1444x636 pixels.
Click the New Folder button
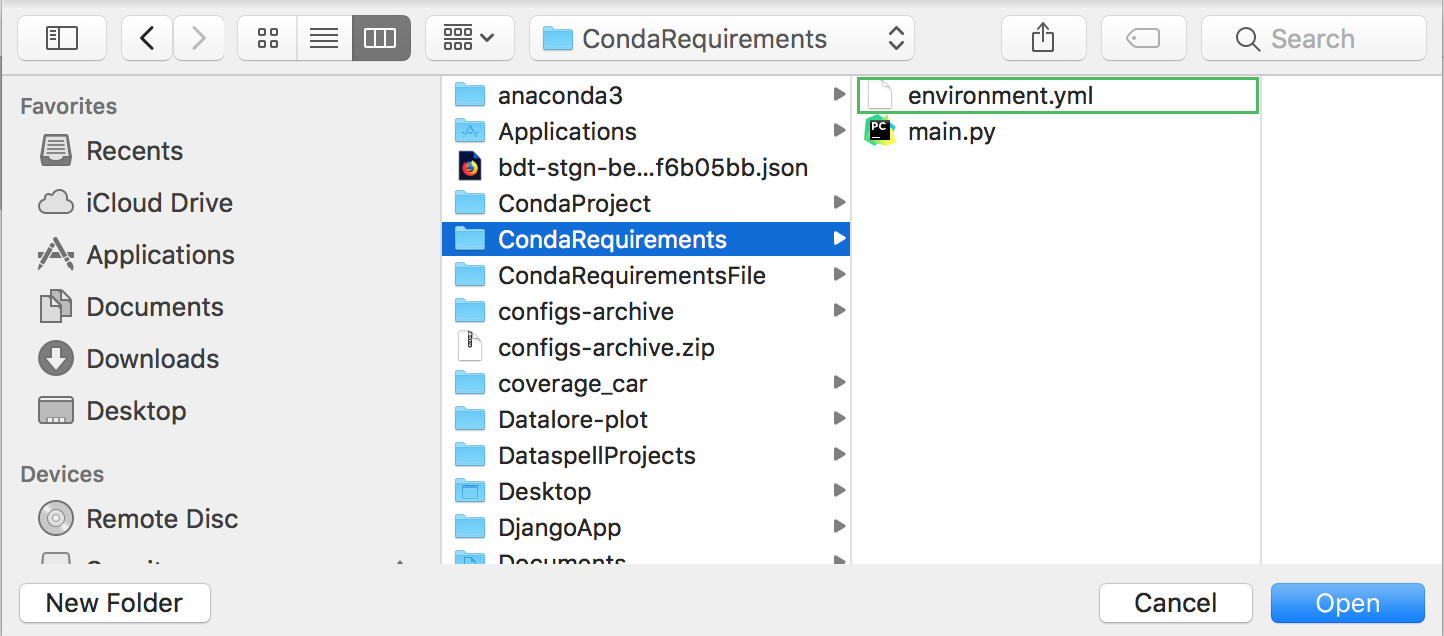point(114,602)
